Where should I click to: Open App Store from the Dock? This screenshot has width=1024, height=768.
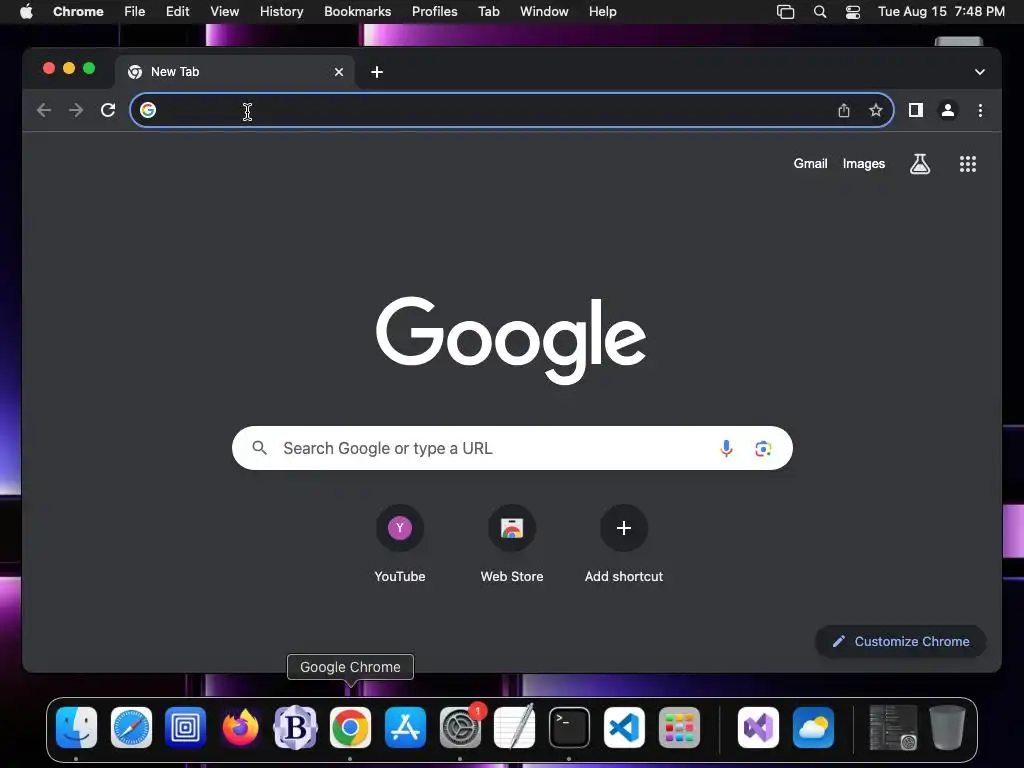click(405, 728)
